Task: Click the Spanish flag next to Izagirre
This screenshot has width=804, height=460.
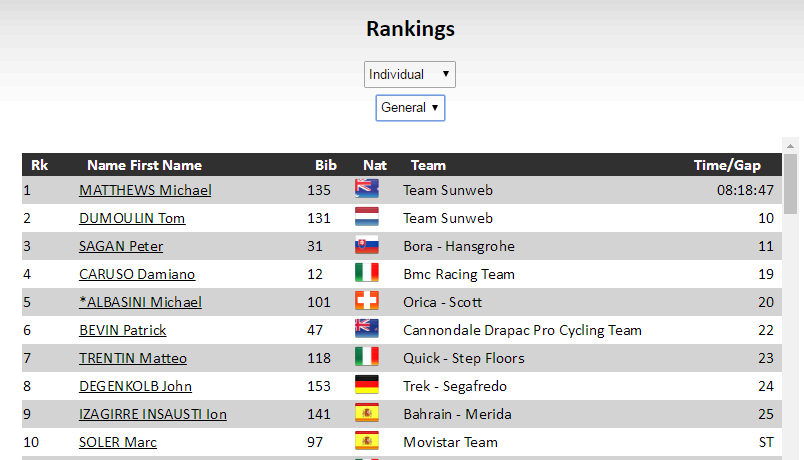Action: [366, 413]
